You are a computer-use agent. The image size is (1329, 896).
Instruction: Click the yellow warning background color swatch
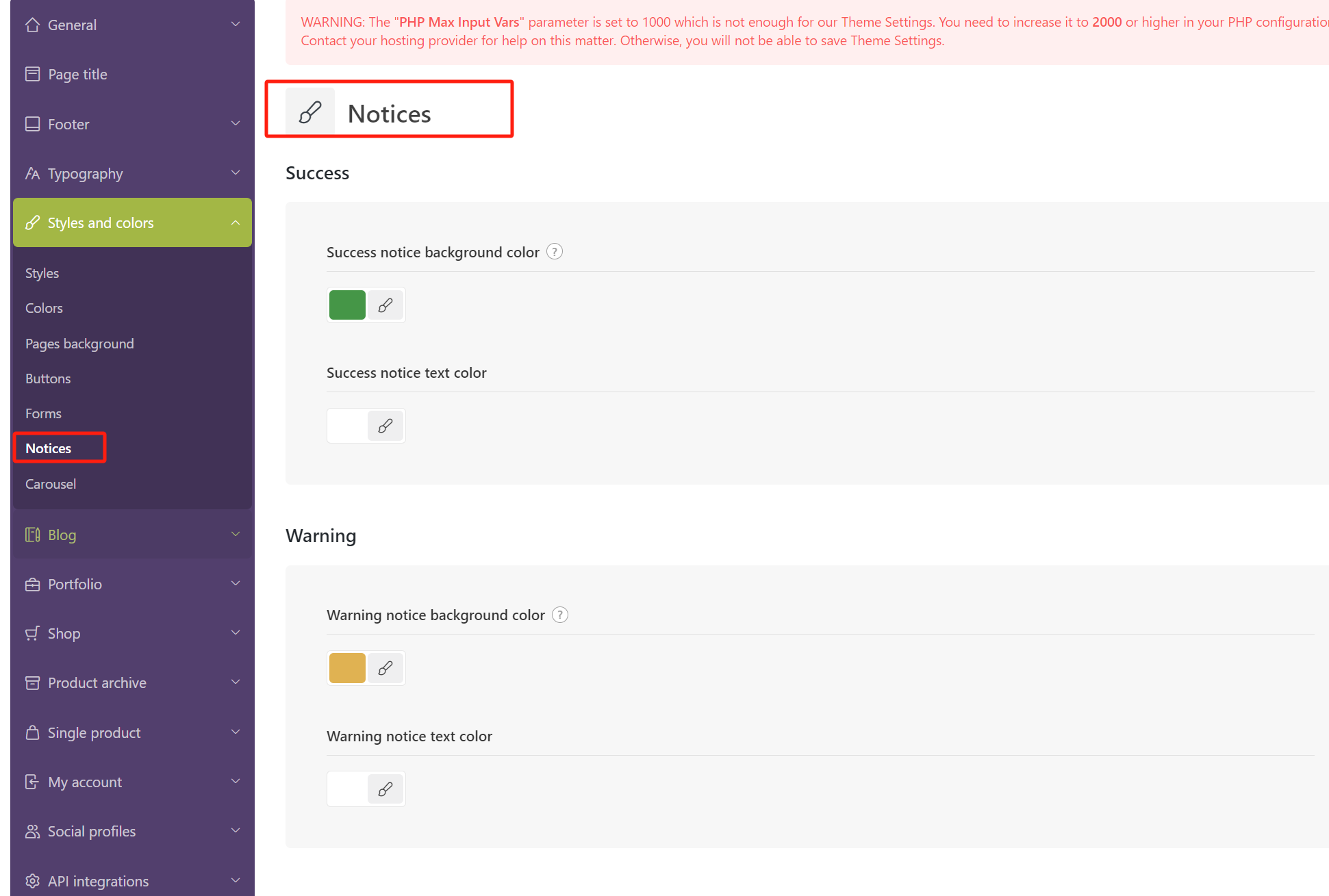pyautogui.click(x=347, y=668)
